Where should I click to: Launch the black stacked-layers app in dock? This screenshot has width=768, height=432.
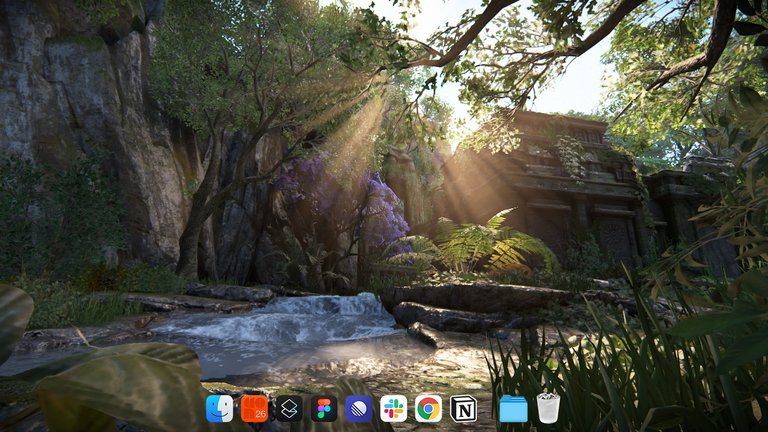click(289, 408)
